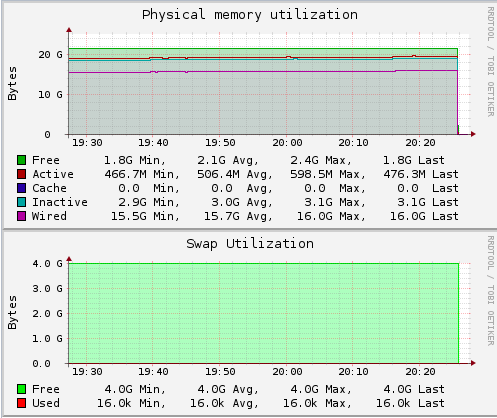
Task: Click the 4.0 G swap axis label
Action: tap(47, 264)
